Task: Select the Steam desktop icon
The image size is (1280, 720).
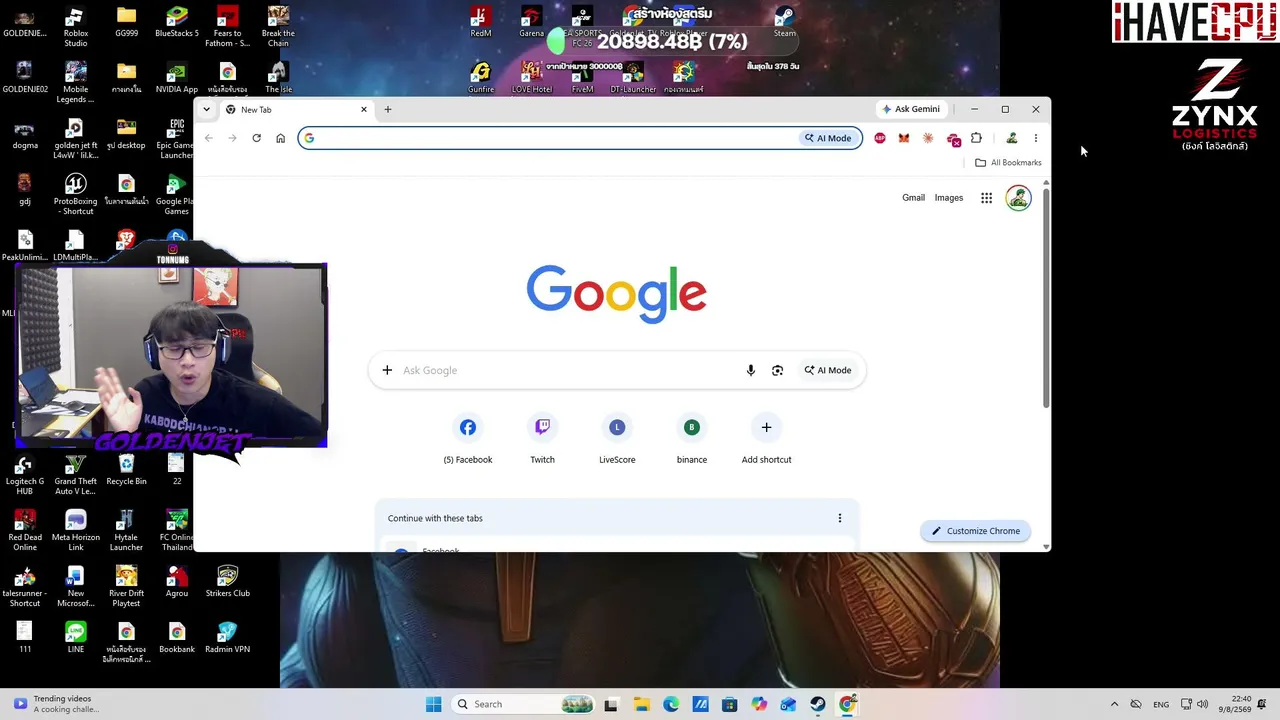Action: [x=785, y=23]
